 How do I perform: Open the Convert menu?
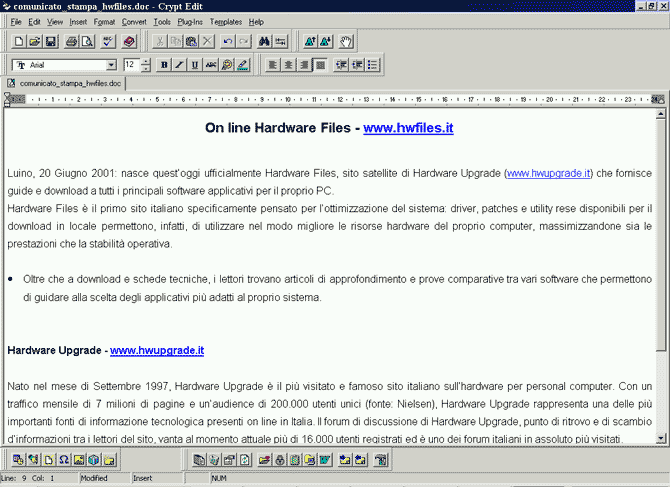click(134, 22)
